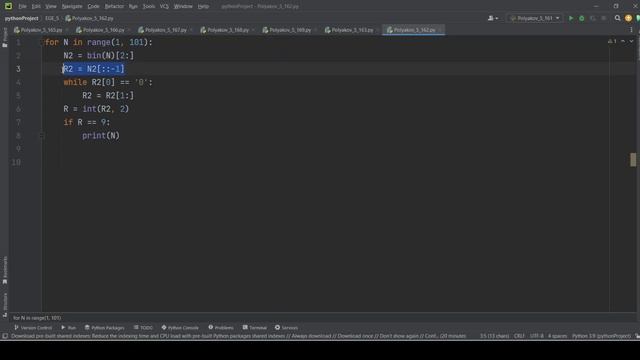The height and width of the screenshot is (360, 640).
Task: Click the print(N) code line
Action: 101,136
